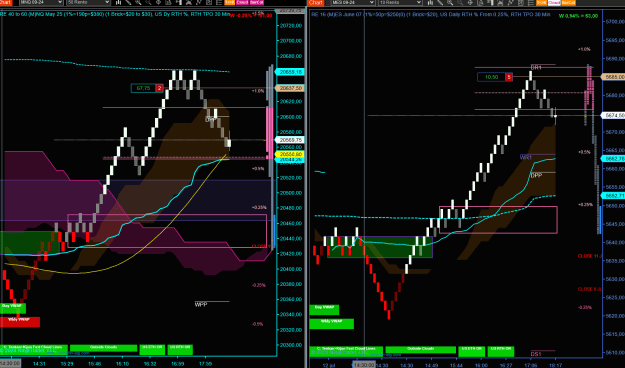Click magenta Cloud button on left toolbar
The height and width of the screenshot is (368, 625).
tap(242, 2)
